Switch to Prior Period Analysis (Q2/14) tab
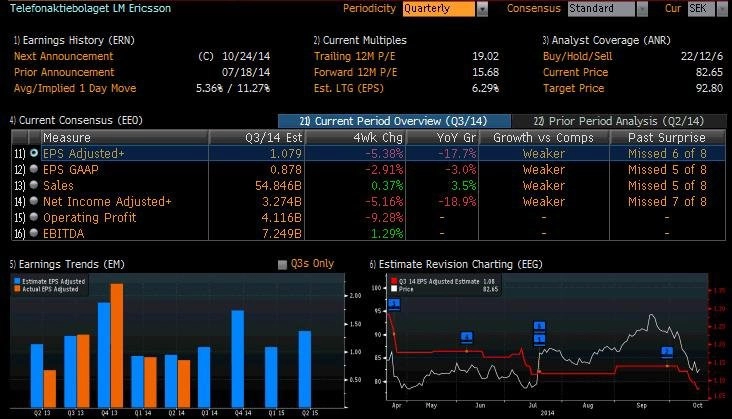The width and height of the screenshot is (732, 419). 619,121
